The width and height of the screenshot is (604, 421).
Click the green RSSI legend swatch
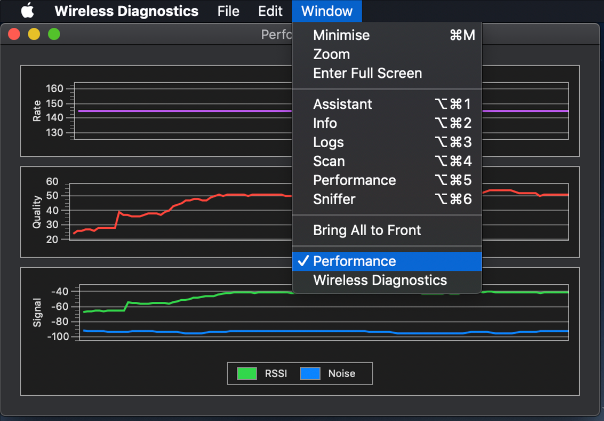(x=247, y=373)
